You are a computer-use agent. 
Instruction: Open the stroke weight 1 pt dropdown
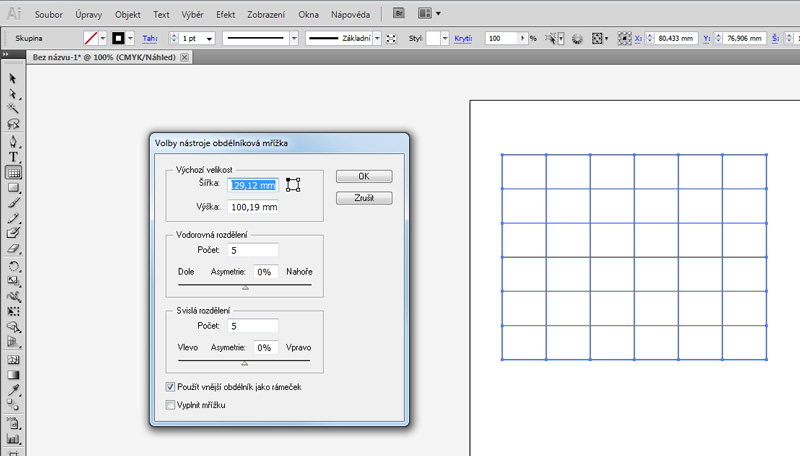coord(207,38)
